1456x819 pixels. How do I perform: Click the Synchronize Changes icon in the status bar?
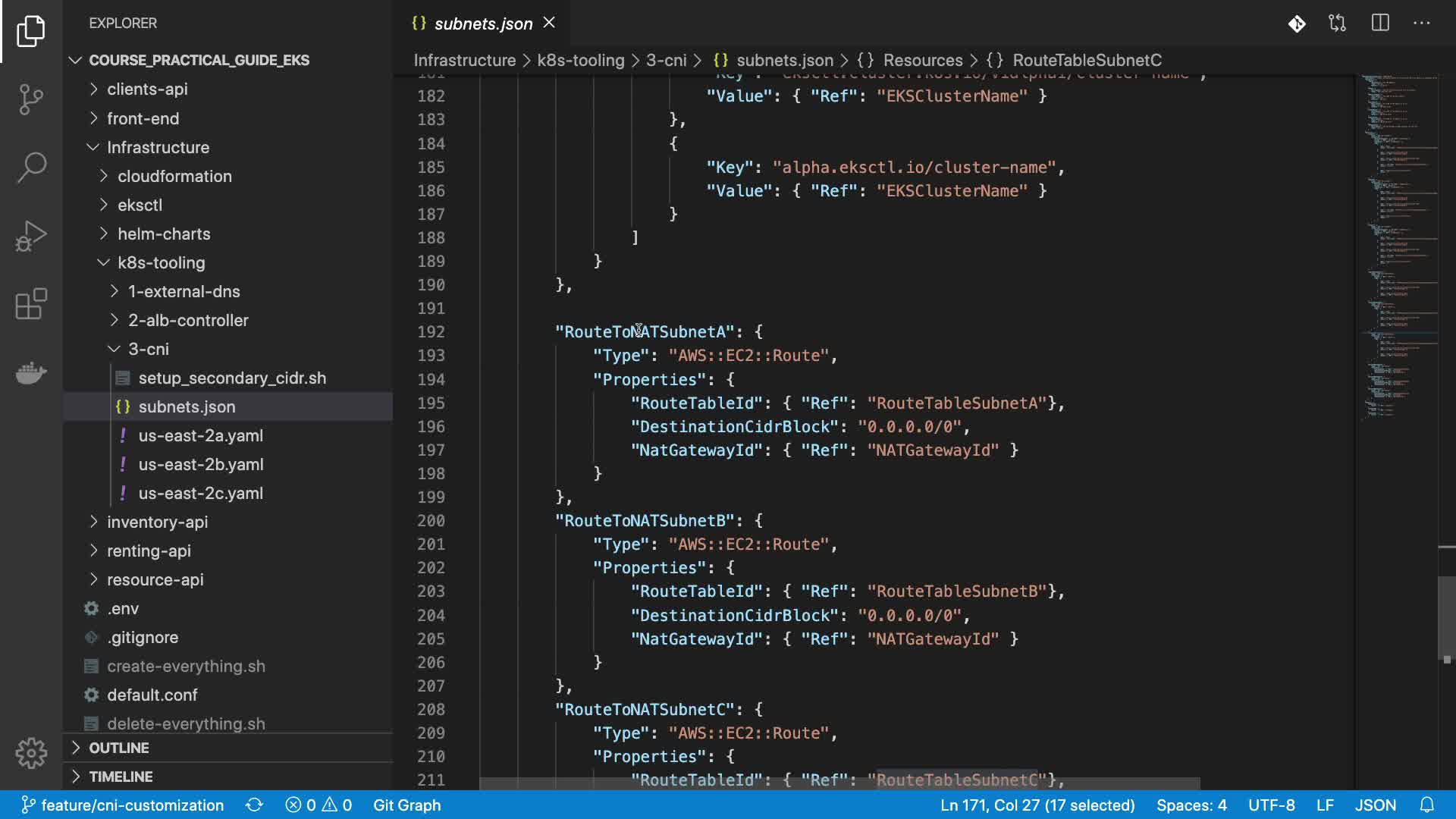[x=254, y=805]
